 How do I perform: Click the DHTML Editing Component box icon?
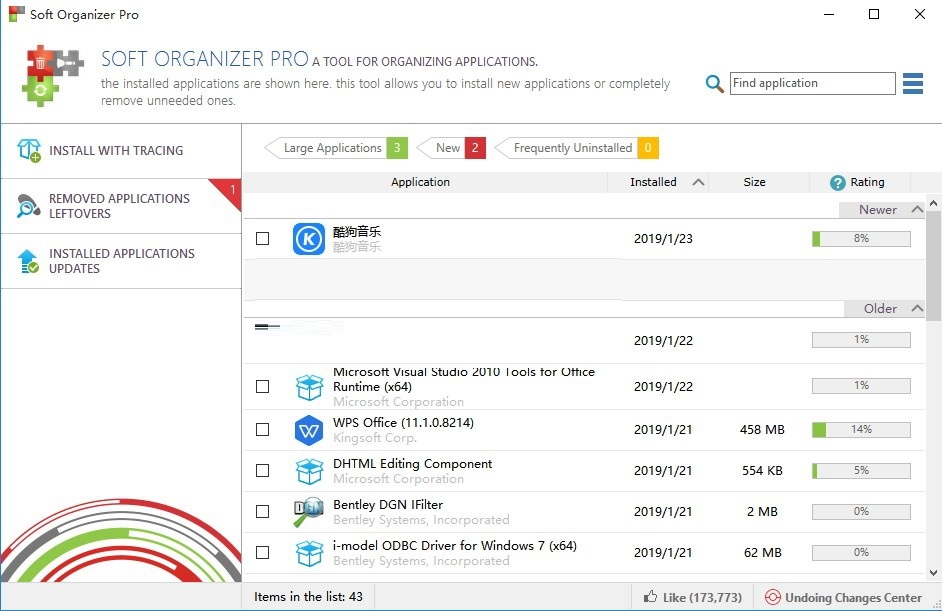point(309,471)
